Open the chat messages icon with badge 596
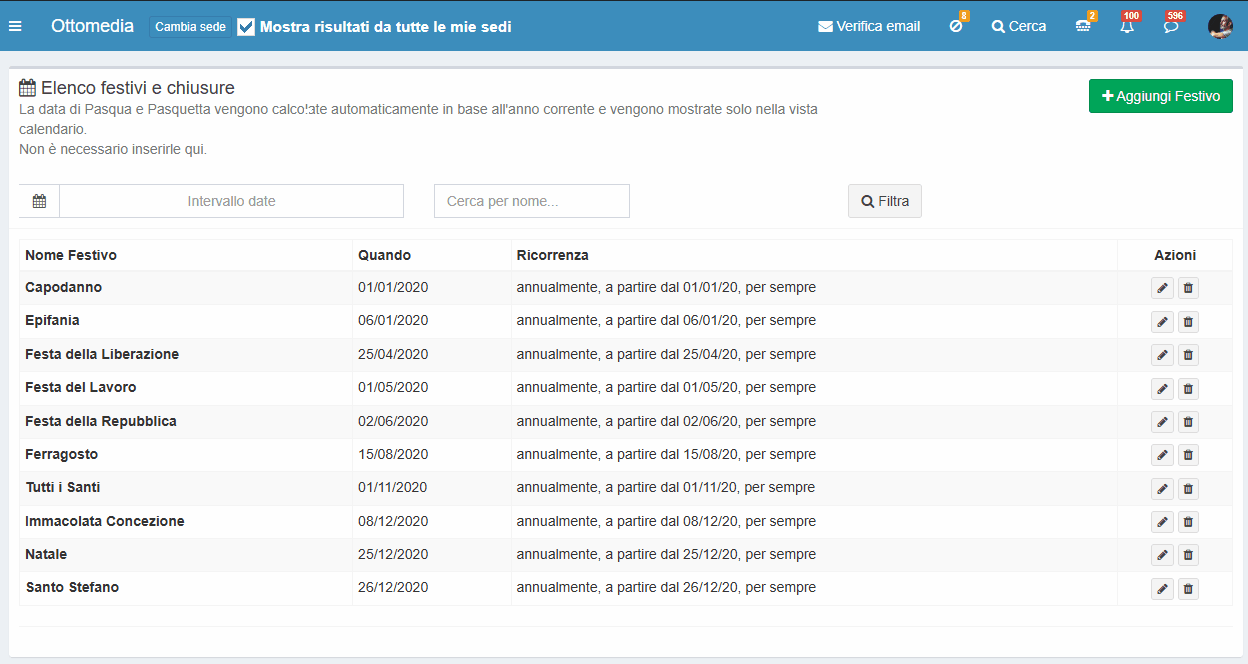This screenshot has width=1248, height=664. [x=1171, y=27]
